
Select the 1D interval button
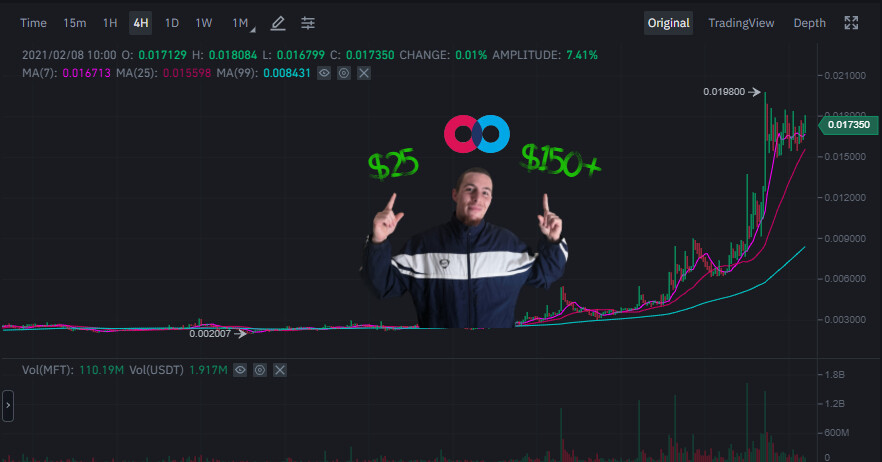(x=172, y=23)
